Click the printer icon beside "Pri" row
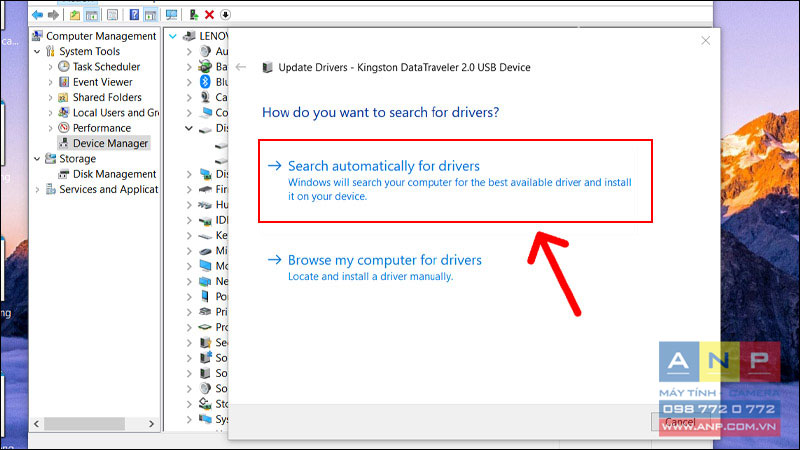The height and width of the screenshot is (450, 800). click(205, 312)
